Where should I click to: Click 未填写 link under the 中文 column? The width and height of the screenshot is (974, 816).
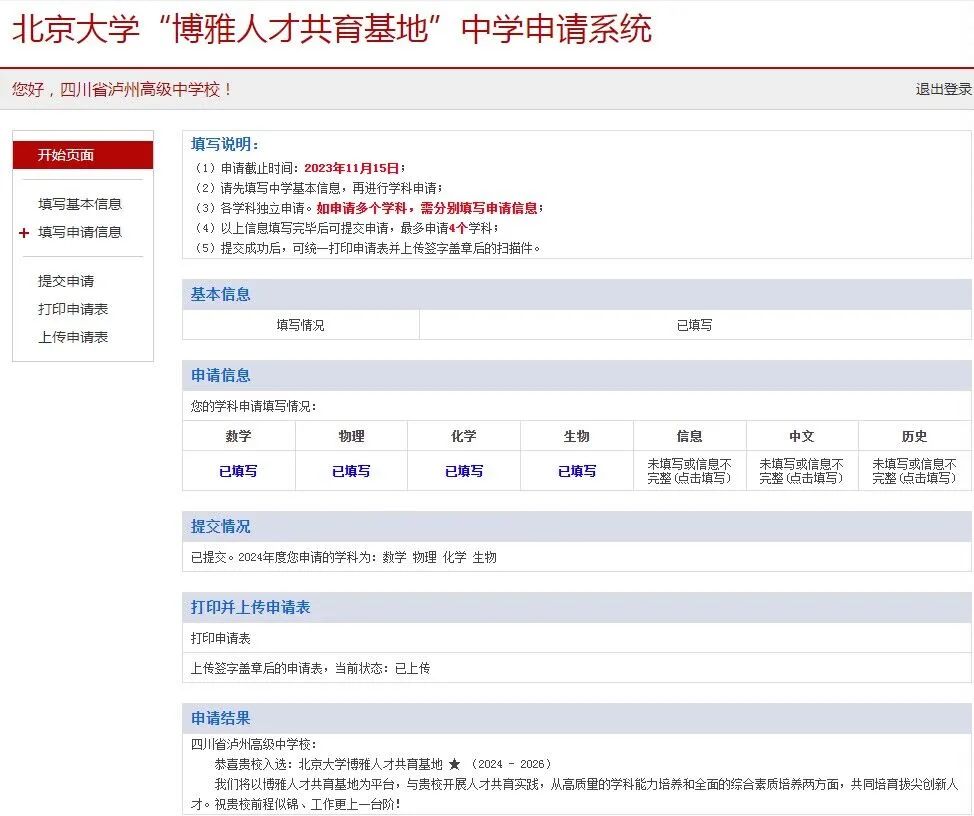pyautogui.click(x=801, y=471)
